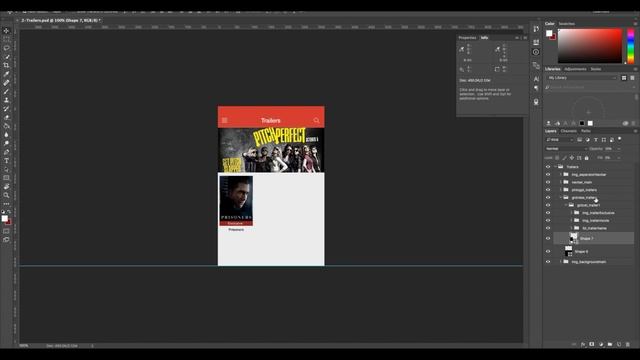Select the Healing Brush tool
640x360 pixels.
point(6,83)
